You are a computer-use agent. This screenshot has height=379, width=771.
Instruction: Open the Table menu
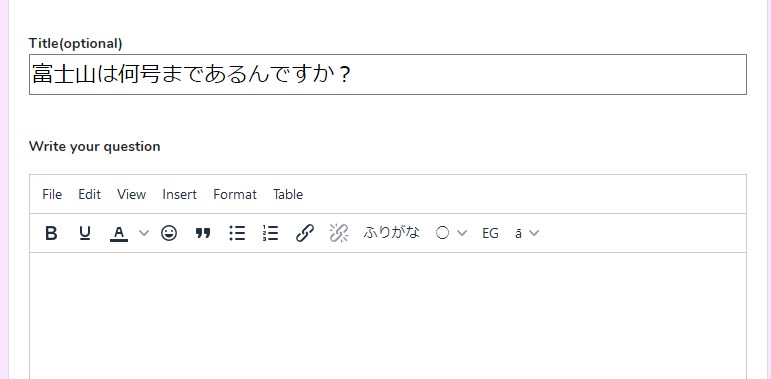pyautogui.click(x=288, y=194)
